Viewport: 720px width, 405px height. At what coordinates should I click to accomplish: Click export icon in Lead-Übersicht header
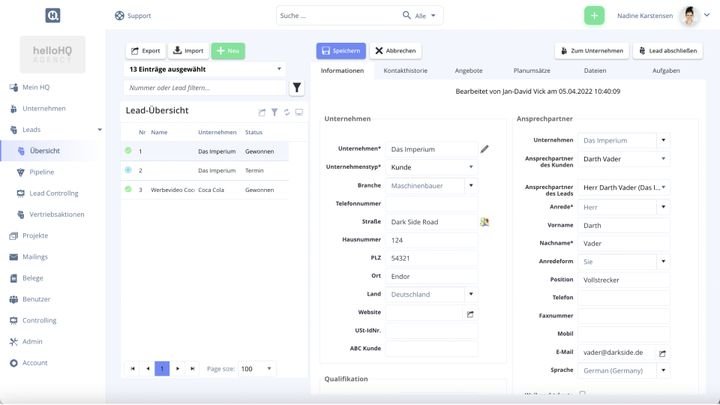click(262, 112)
